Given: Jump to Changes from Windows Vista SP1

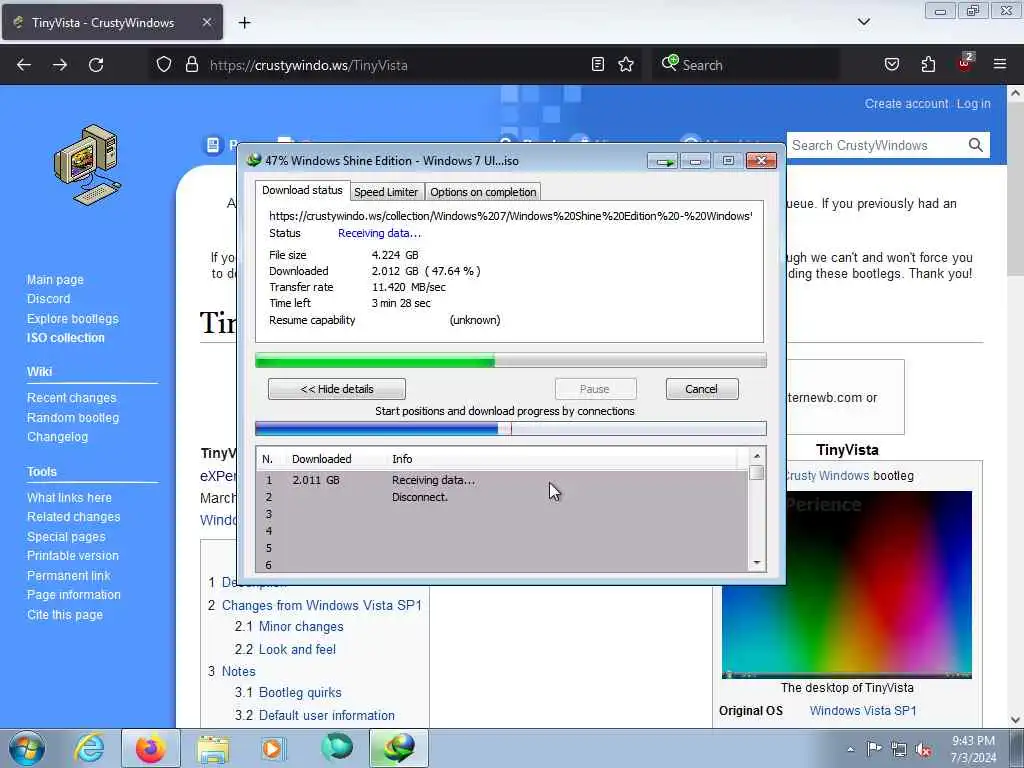Looking at the screenshot, I should 321,605.
